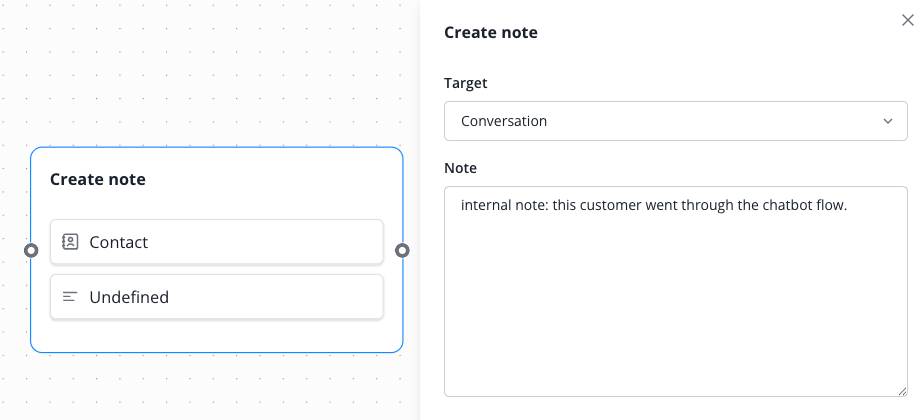The width and height of the screenshot is (922, 420).
Task: Click the Create note panel heading
Action: [x=491, y=33]
